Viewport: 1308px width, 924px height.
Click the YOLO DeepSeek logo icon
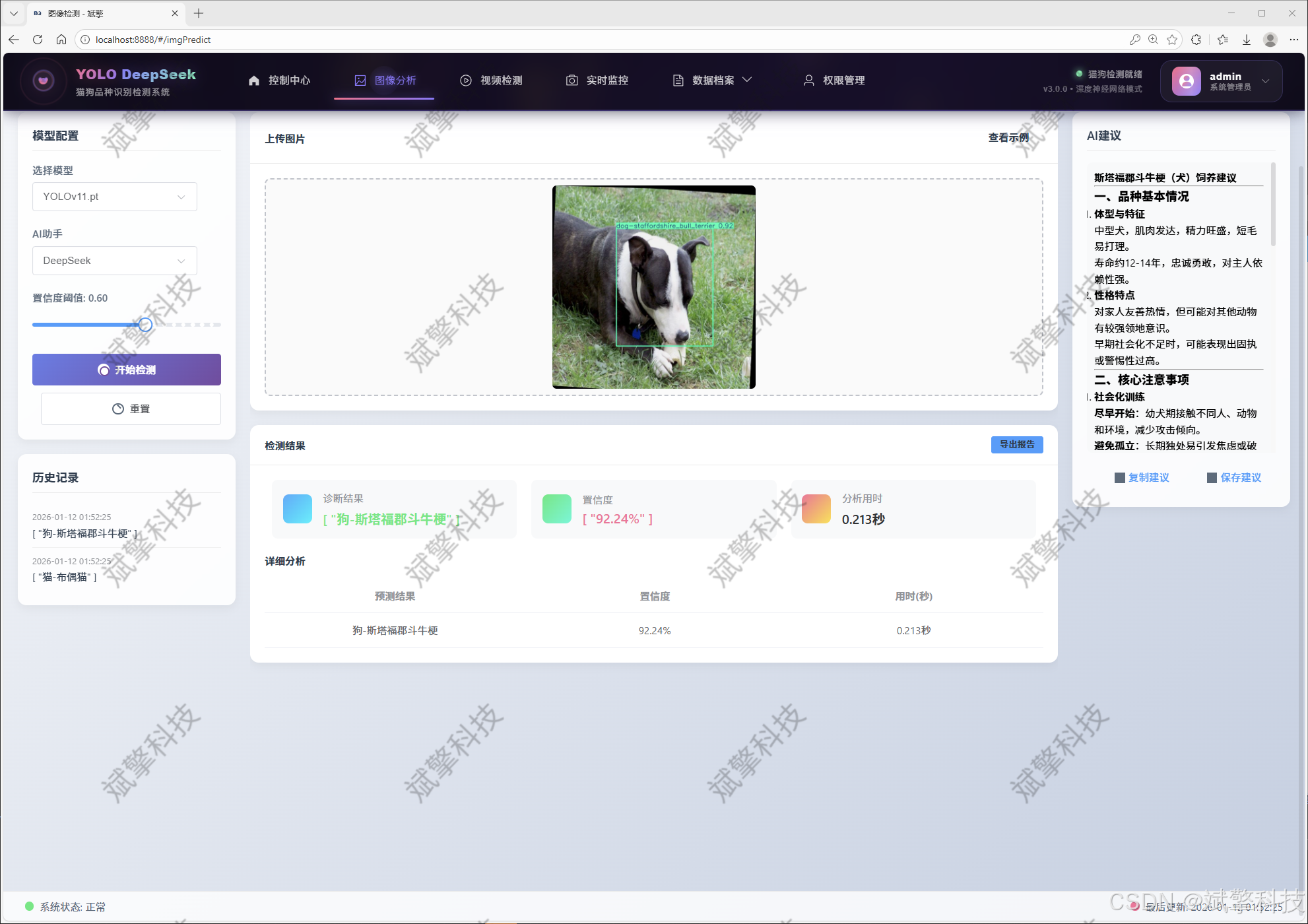(x=44, y=81)
